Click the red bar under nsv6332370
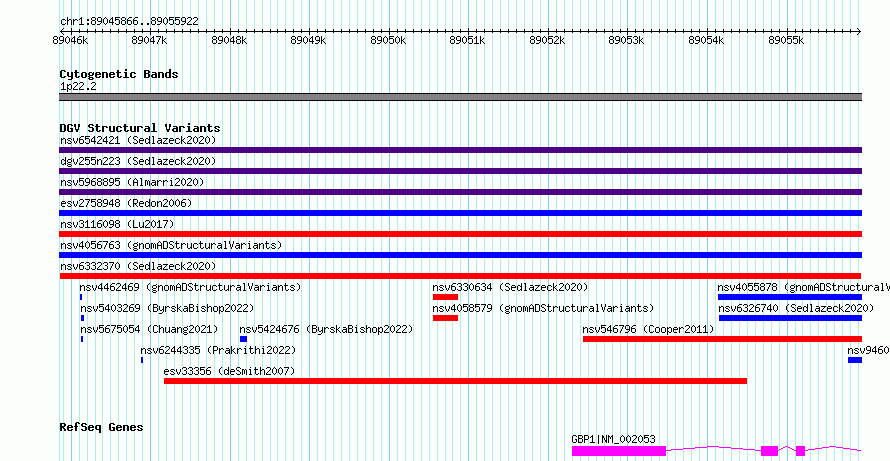 [x=460, y=276]
